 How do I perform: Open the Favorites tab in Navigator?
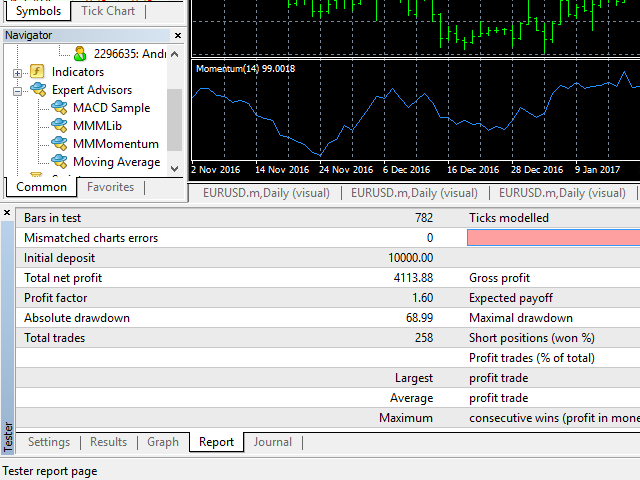click(x=110, y=187)
